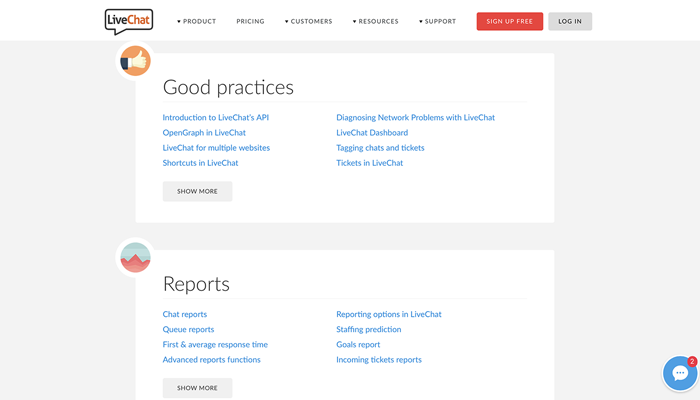Open Diagnosing Network Problems with LiveChat
This screenshot has width=700, height=400.
click(416, 117)
